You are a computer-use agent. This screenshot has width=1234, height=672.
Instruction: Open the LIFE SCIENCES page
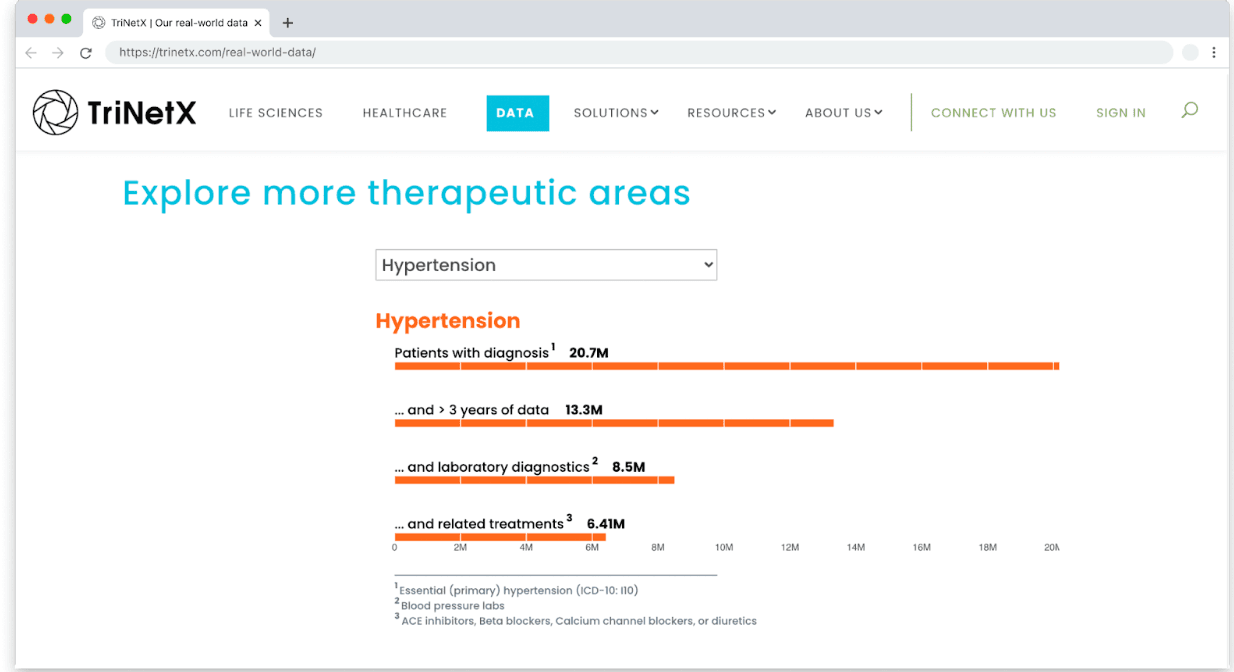(275, 112)
